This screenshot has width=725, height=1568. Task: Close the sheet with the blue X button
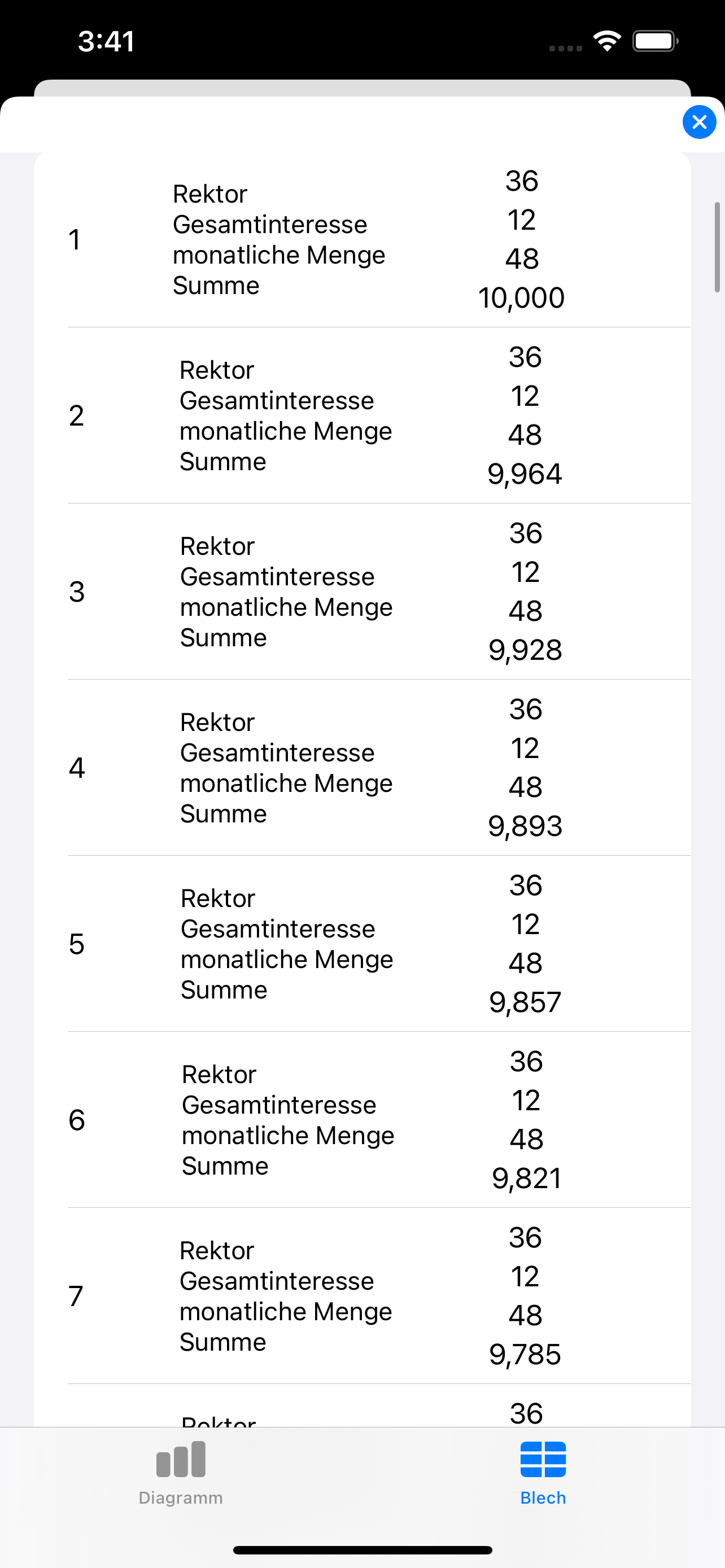pyautogui.click(x=699, y=122)
